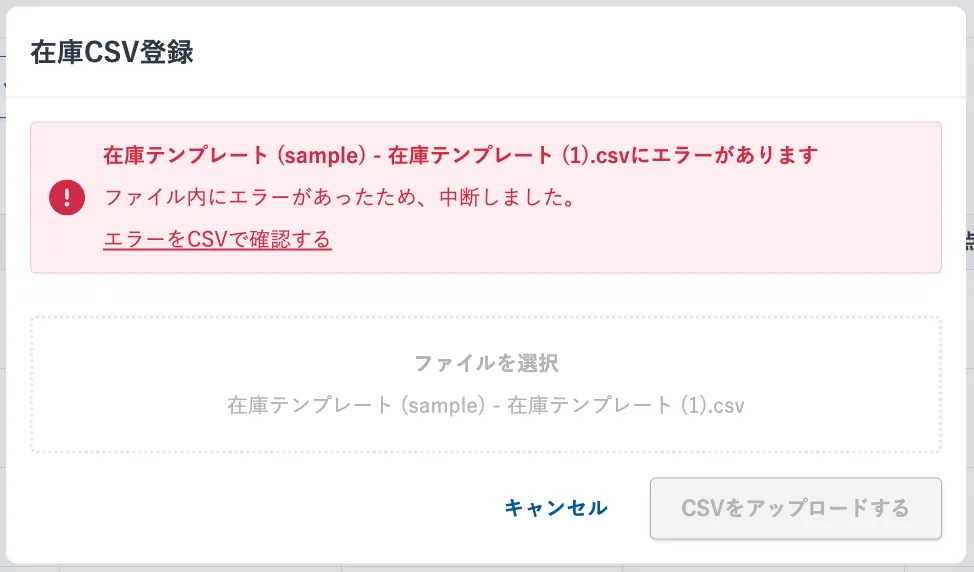This screenshot has height=572, width=974.
Task: Click the dimmed strip above the dialog
Action: [487, 3]
